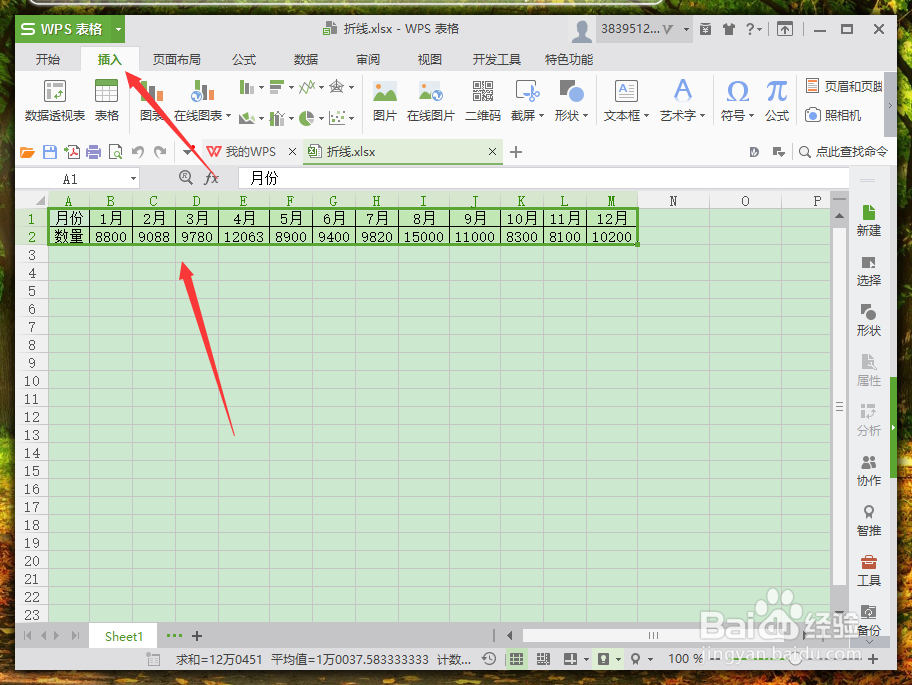
Task: Expand the WPS 表格 application menu arrow
Action: (x=118, y=29)
